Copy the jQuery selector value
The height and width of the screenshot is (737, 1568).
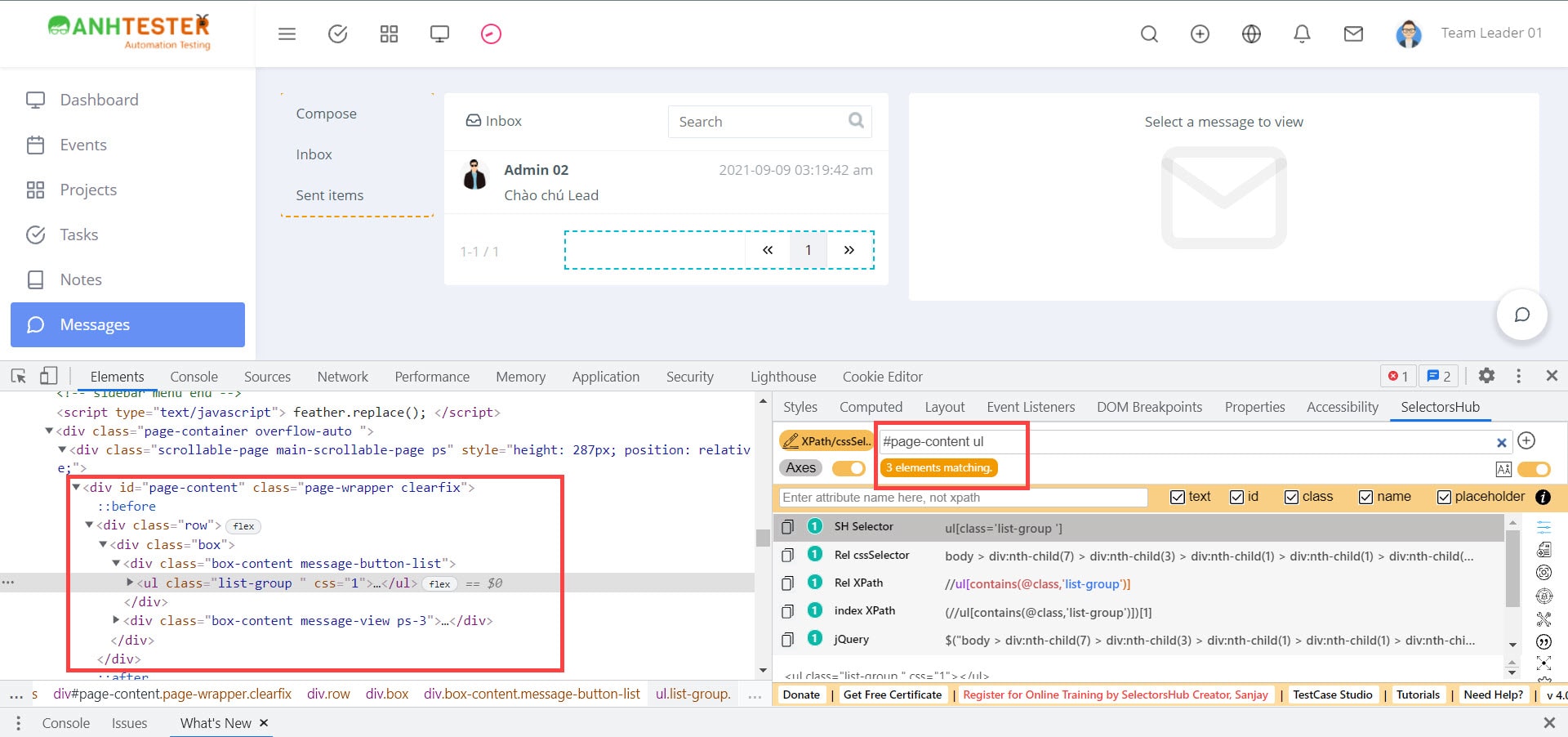click(x=787, y=639)
